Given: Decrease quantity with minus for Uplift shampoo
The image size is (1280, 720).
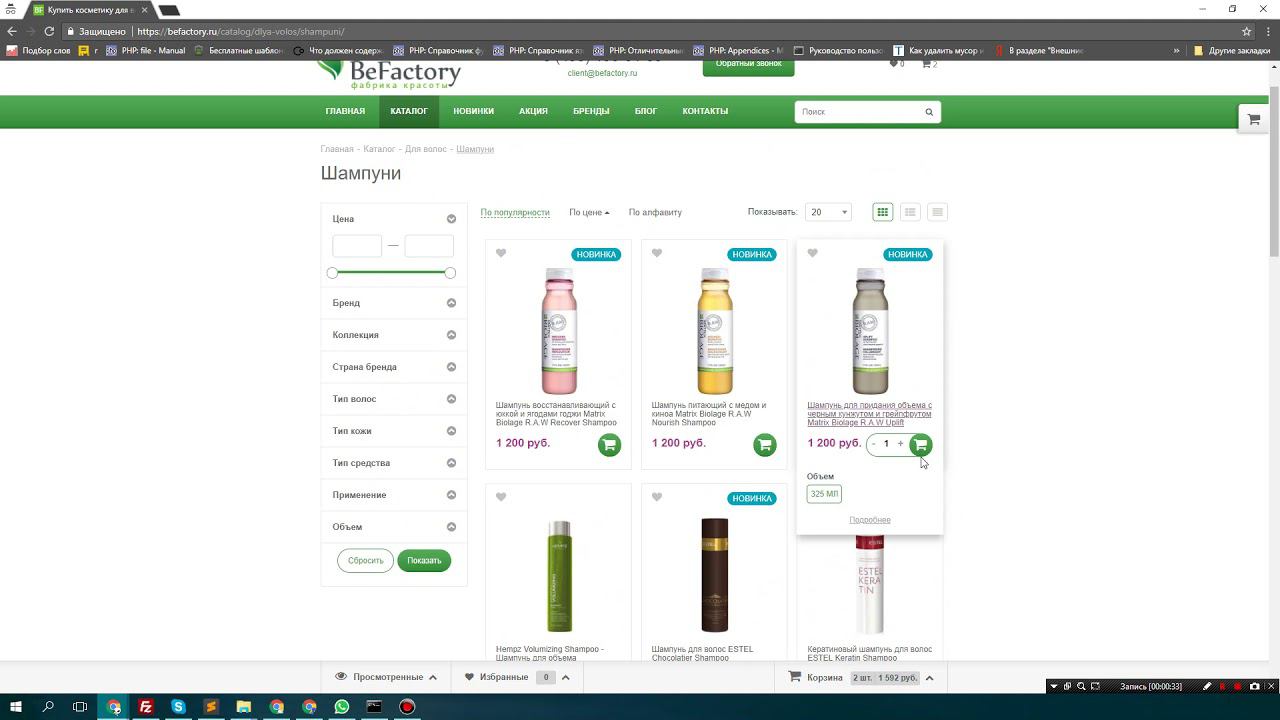Looking at the screenshot, I should click(x=873, y=444).
